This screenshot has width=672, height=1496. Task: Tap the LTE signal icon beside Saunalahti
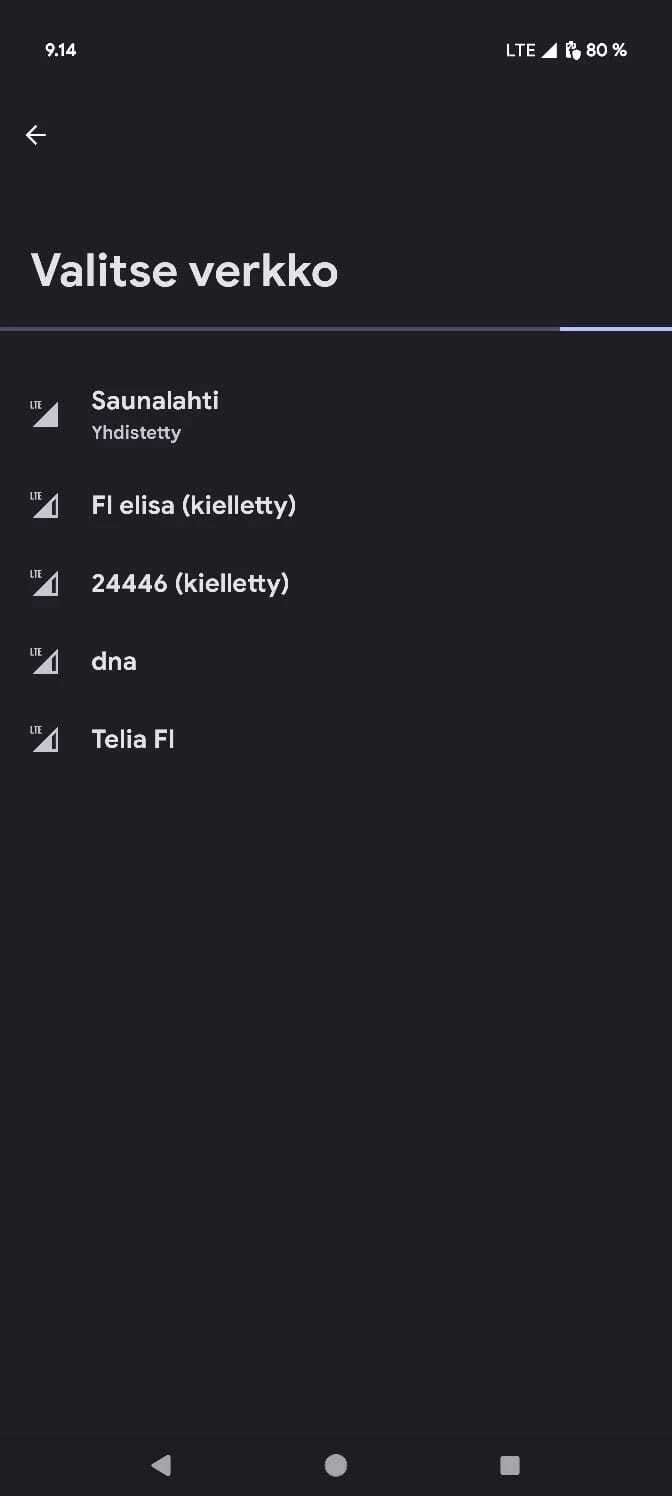pos(45,413)
